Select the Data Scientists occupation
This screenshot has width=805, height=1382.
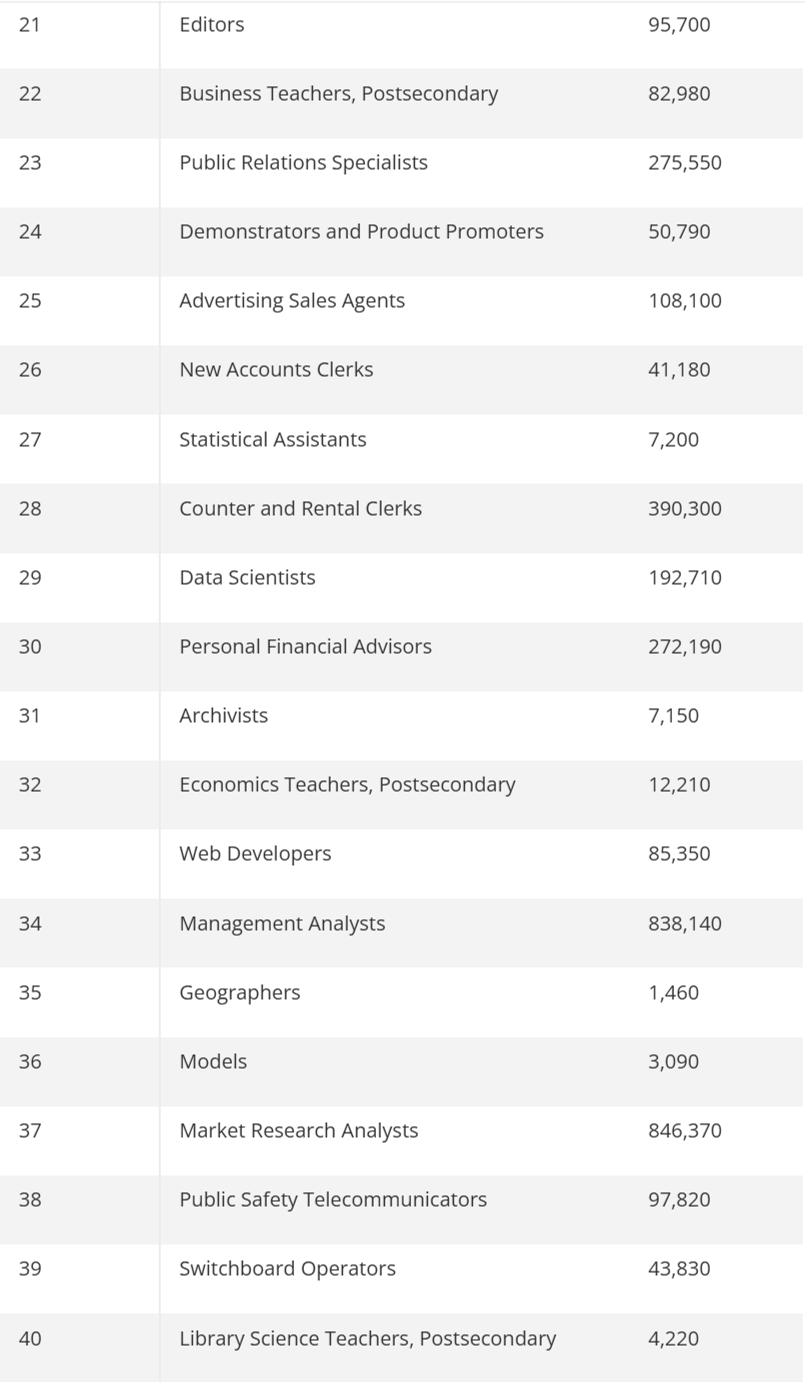coord(247,578)
